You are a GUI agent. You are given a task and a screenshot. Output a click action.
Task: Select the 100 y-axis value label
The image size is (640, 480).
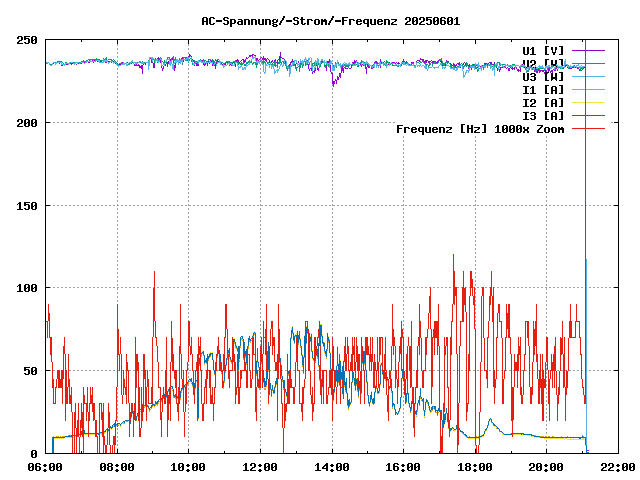[x=28, y=288]
